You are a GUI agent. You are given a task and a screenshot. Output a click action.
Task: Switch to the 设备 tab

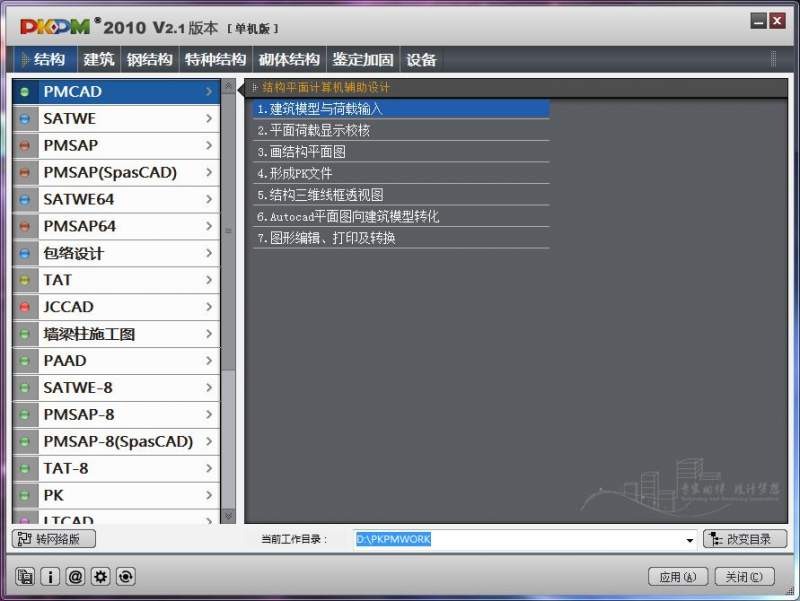(421, 59)
